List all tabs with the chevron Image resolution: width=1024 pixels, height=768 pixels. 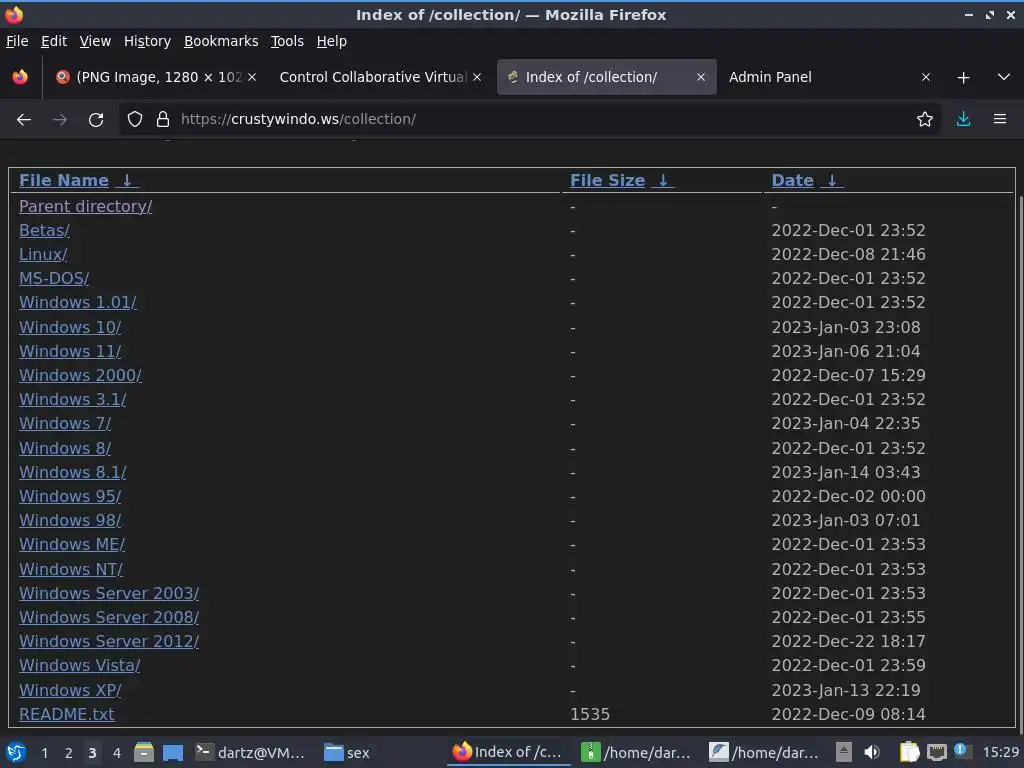pos(1004,77)
